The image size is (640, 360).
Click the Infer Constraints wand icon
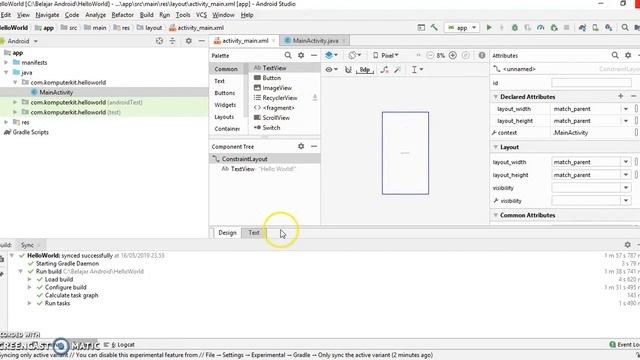397,70
